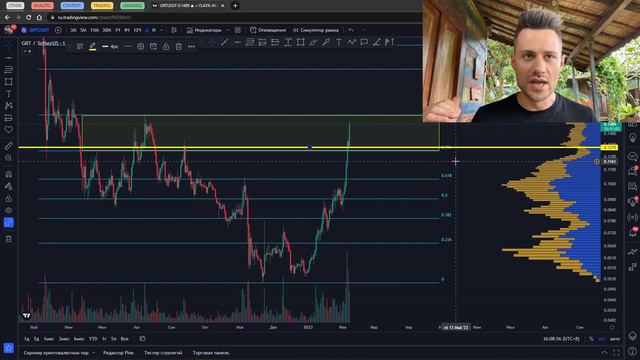Select the Все date range
Image resolution: width=640 pixels, height=360 pixels.
[124, 339]
